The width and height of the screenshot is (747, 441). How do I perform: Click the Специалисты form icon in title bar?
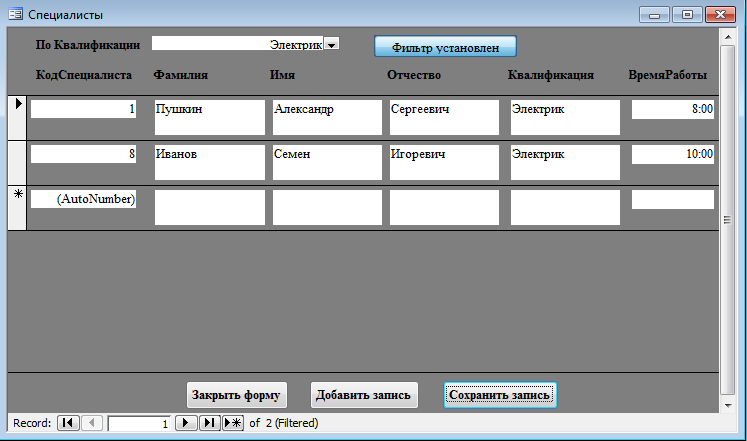pos(15,14)
